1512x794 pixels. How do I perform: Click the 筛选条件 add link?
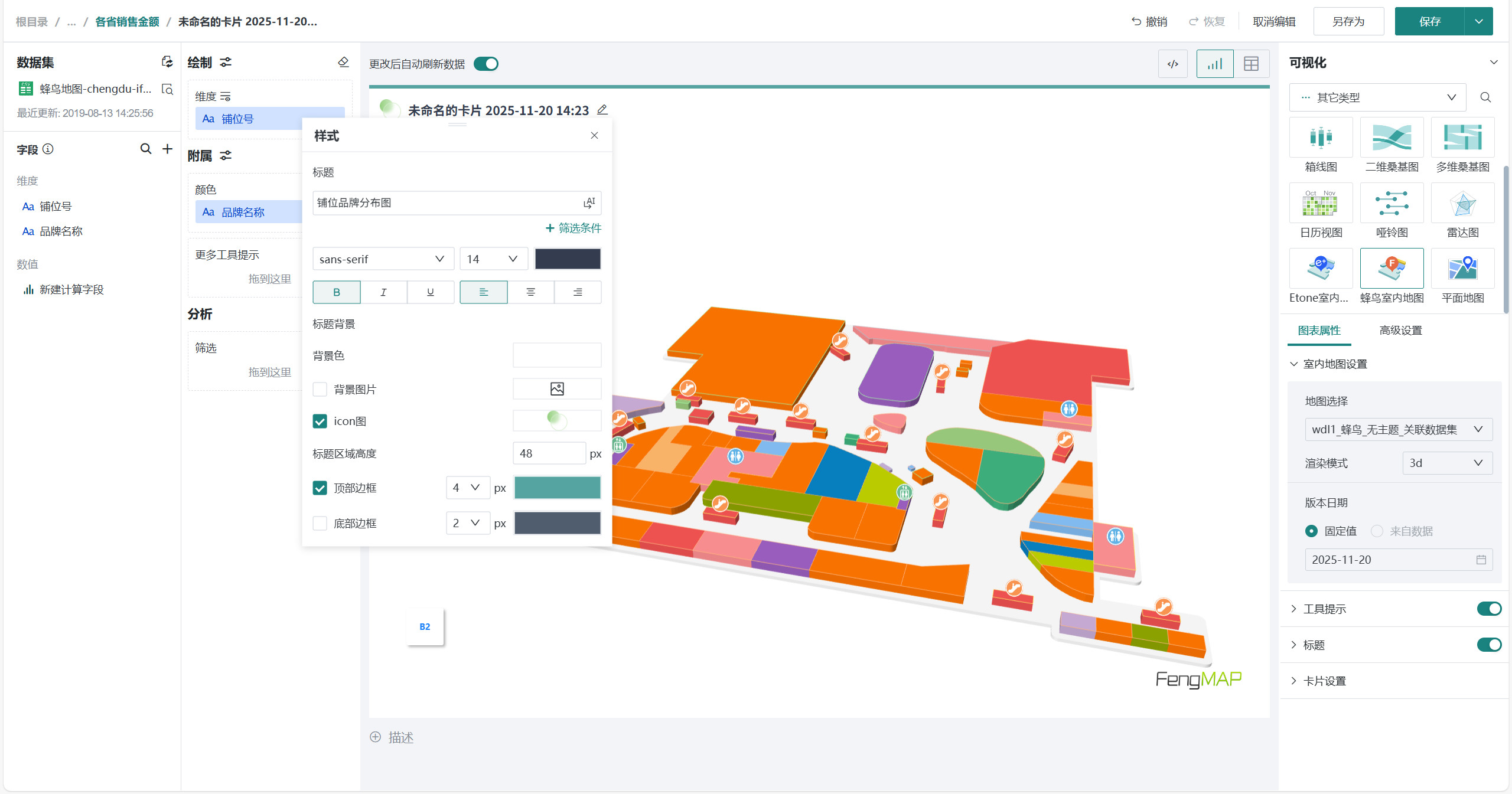click(573, 228)
